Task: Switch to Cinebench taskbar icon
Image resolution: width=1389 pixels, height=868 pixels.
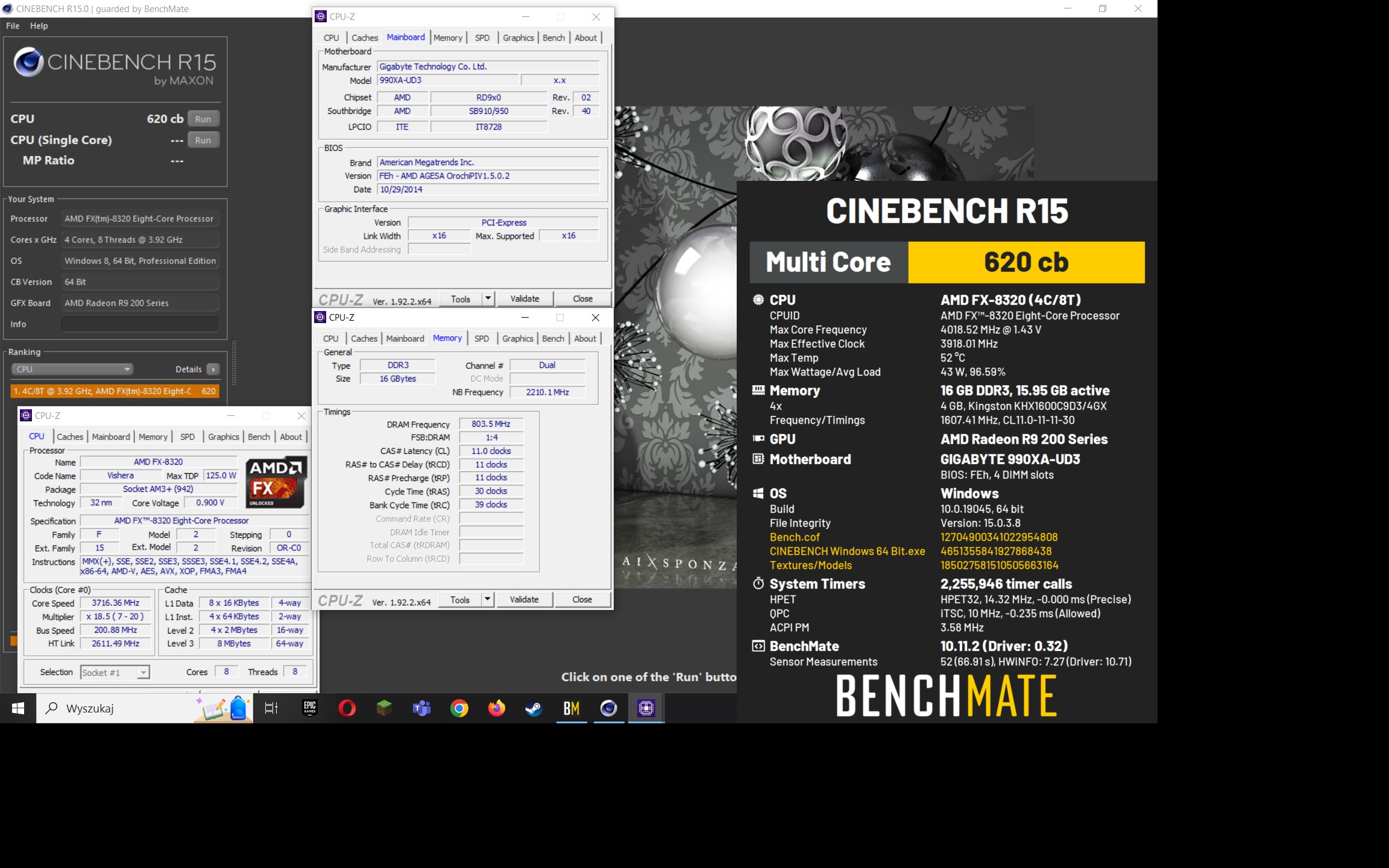Action: [x=609, y=708]
